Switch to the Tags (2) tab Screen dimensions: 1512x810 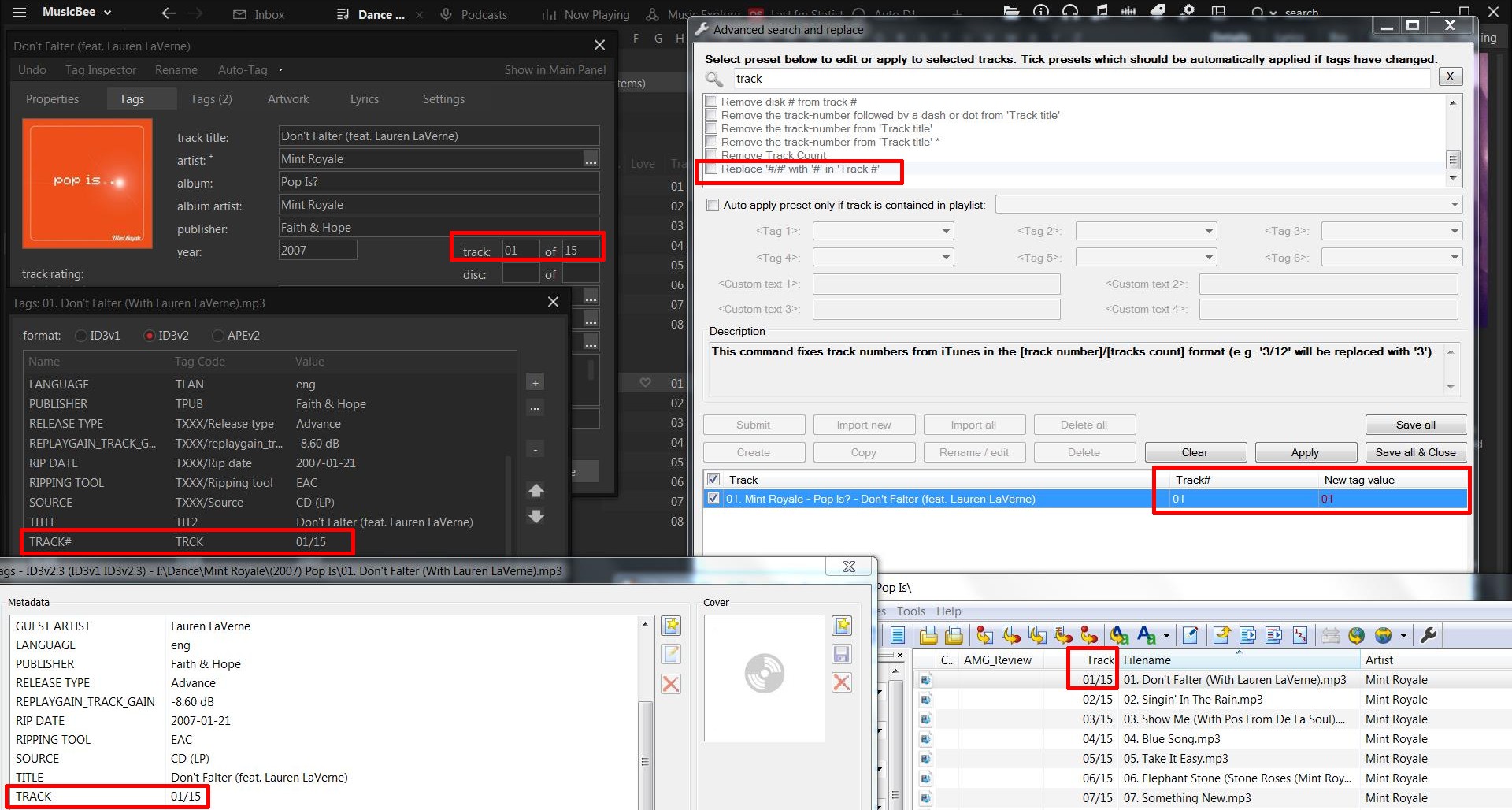click(x=211, y=99)
